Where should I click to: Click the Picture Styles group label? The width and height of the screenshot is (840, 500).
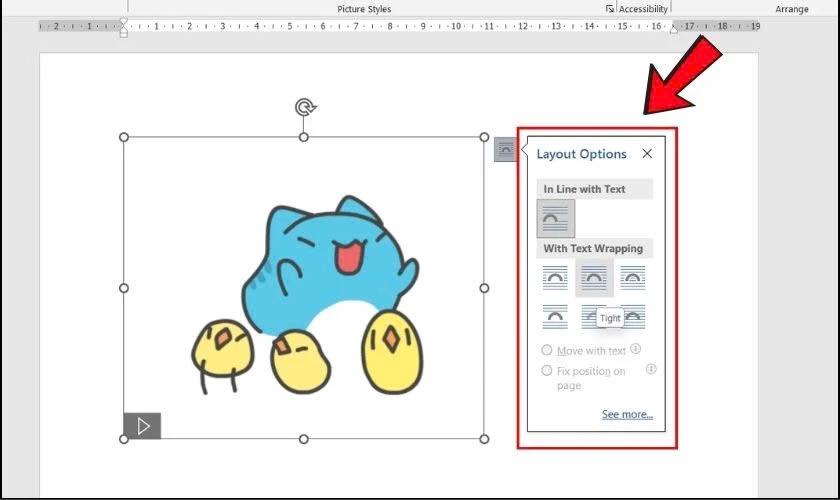click(364, 9)
